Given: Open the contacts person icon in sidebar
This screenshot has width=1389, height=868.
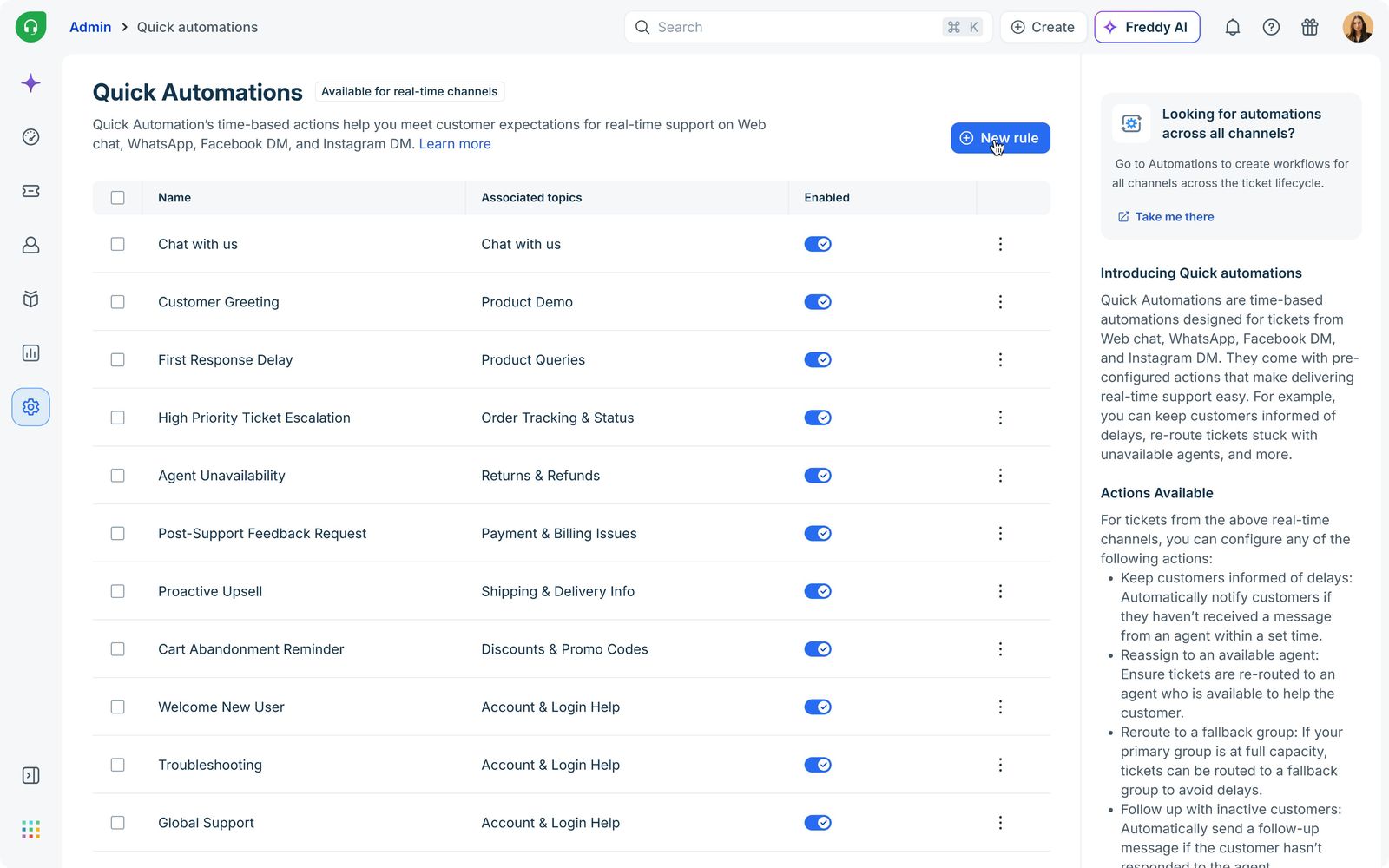Looking at the screenshot, I should pos(30,245).
